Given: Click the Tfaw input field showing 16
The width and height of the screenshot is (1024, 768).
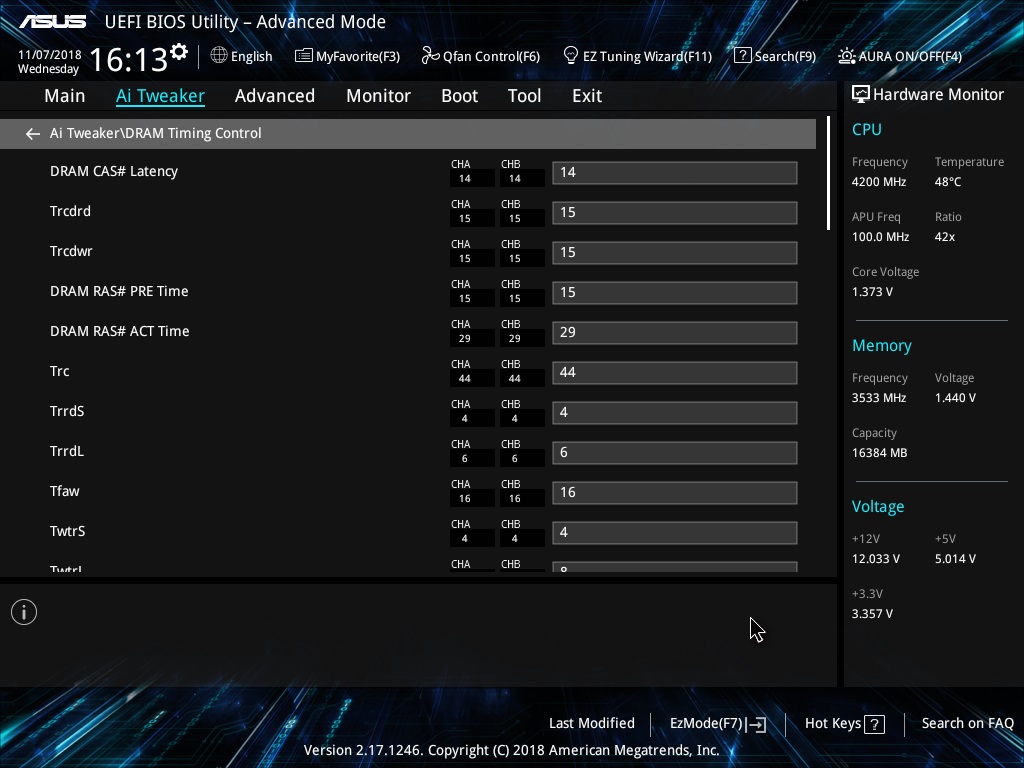Looking at the screenshot, I should 675,492.
